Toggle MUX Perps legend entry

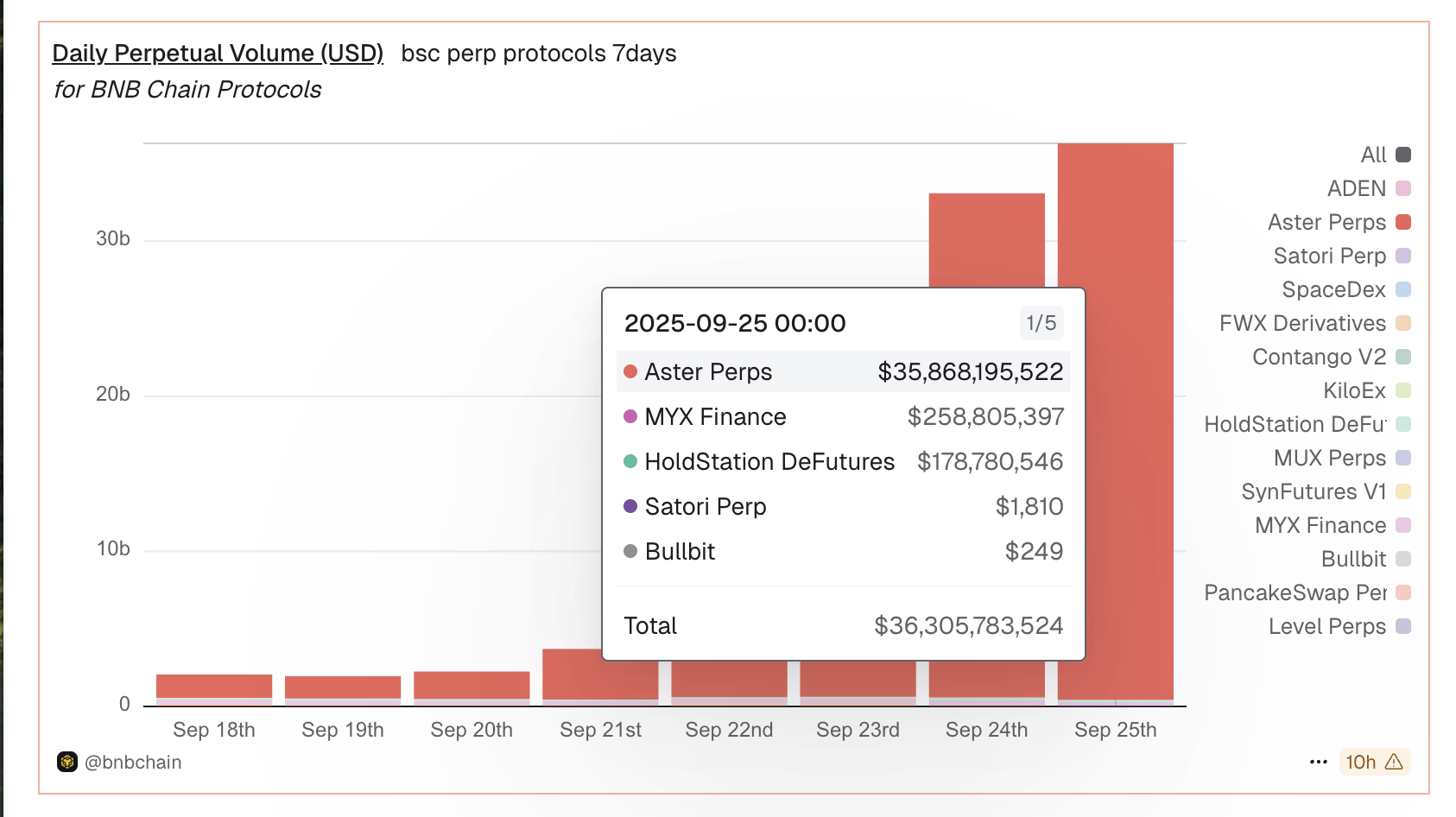tap(1341, 458)
